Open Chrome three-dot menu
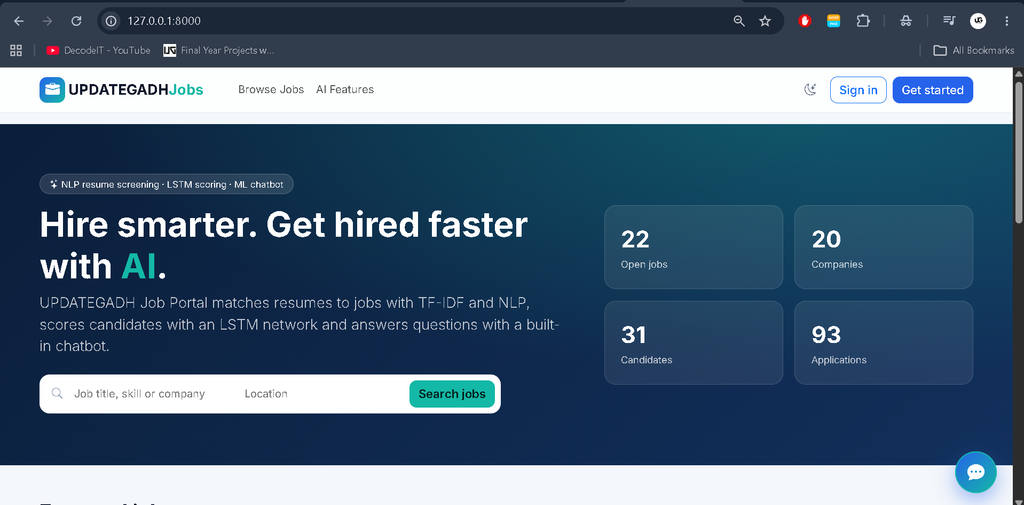Screen dimensions: 1024x505 1006,21
